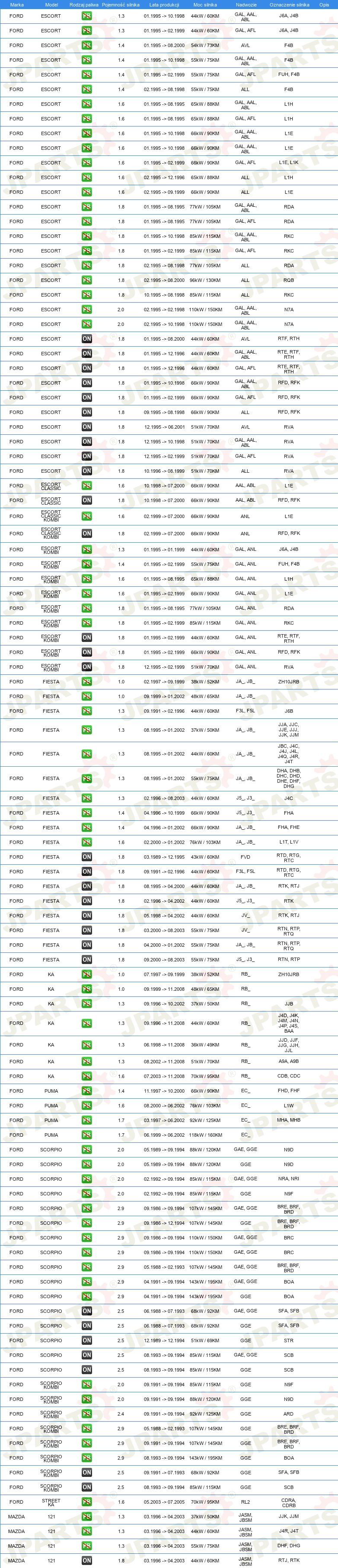This screenshot has height=1568, width=338.
Task: Click petrol icon in KA JJB row
Action: [x=86, y=1004]
